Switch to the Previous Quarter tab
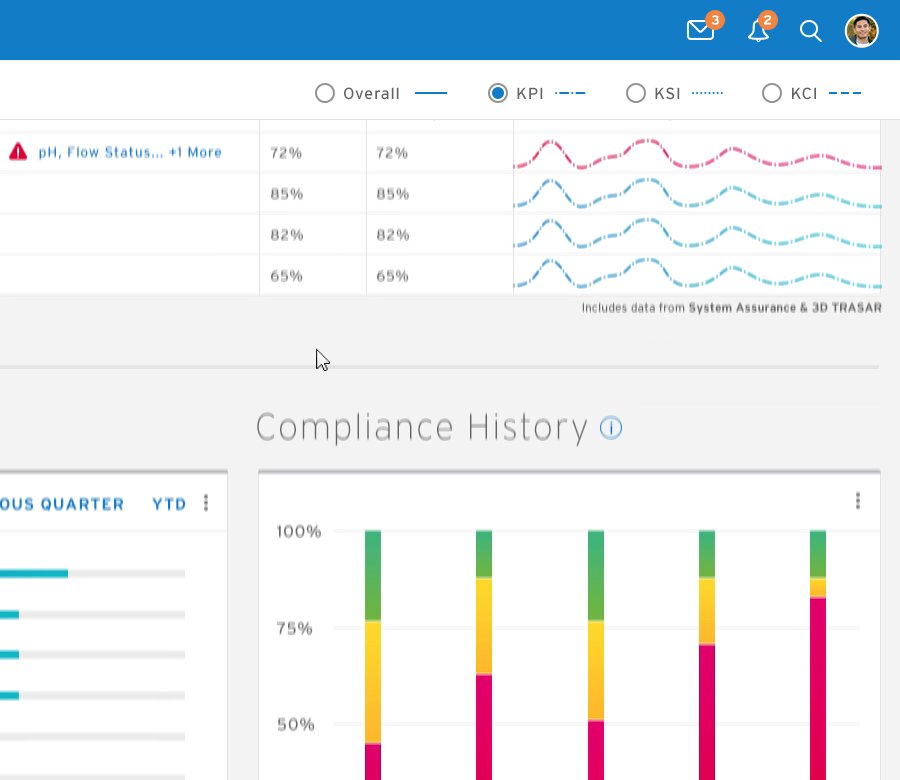The height and width of the screenshot is (780, 900). pos(62,504)
